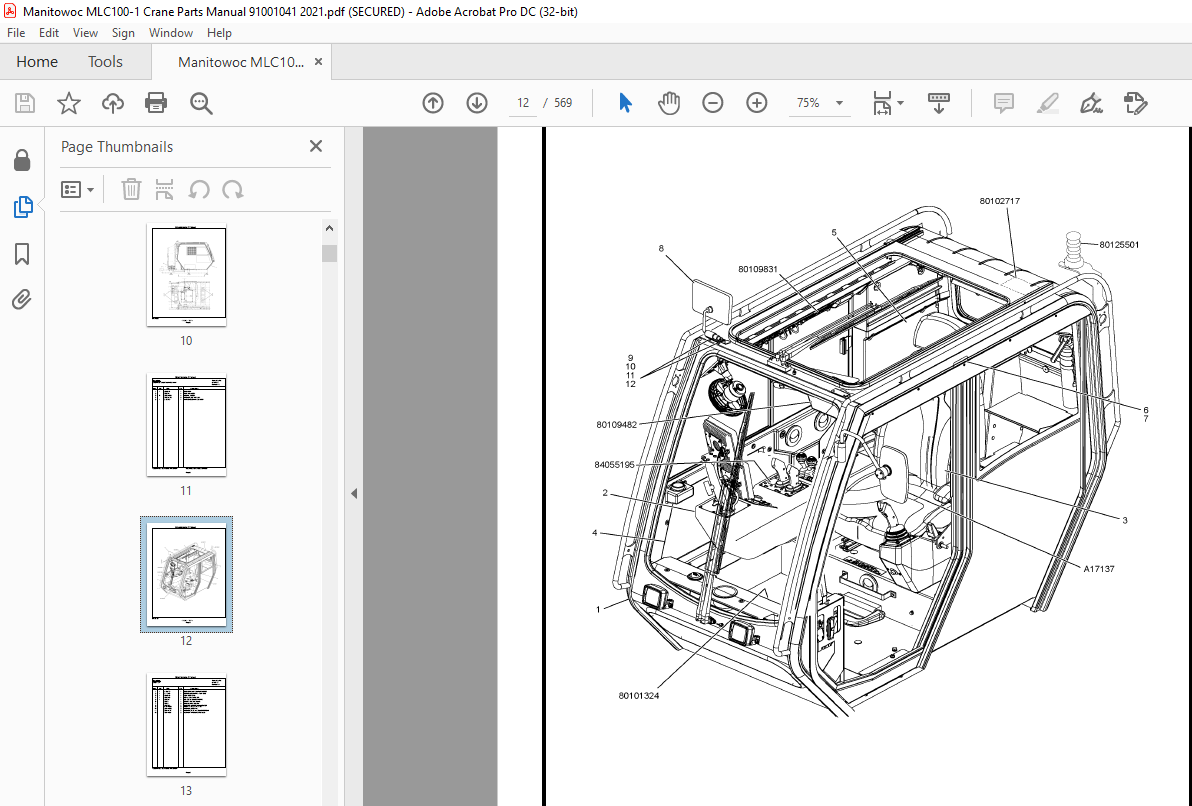This screenshot has height=806, width=1192.
Task: Click the Stamp tool icon
Action: tap(1136, 103)
